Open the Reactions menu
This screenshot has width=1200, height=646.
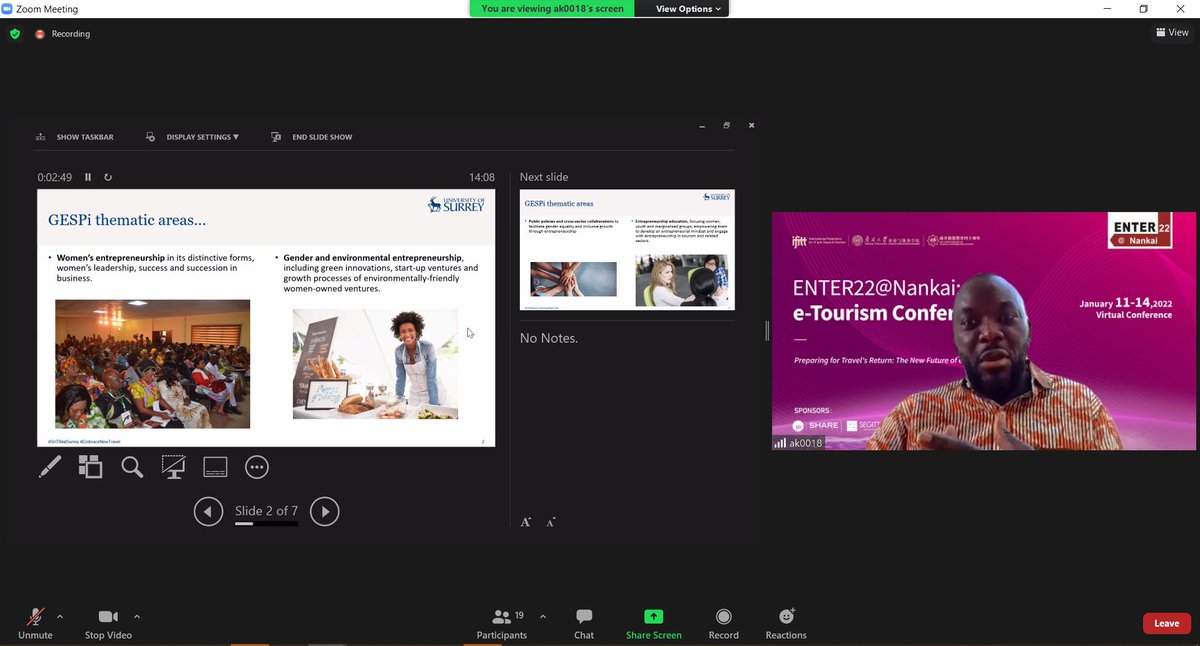point(786,624)
